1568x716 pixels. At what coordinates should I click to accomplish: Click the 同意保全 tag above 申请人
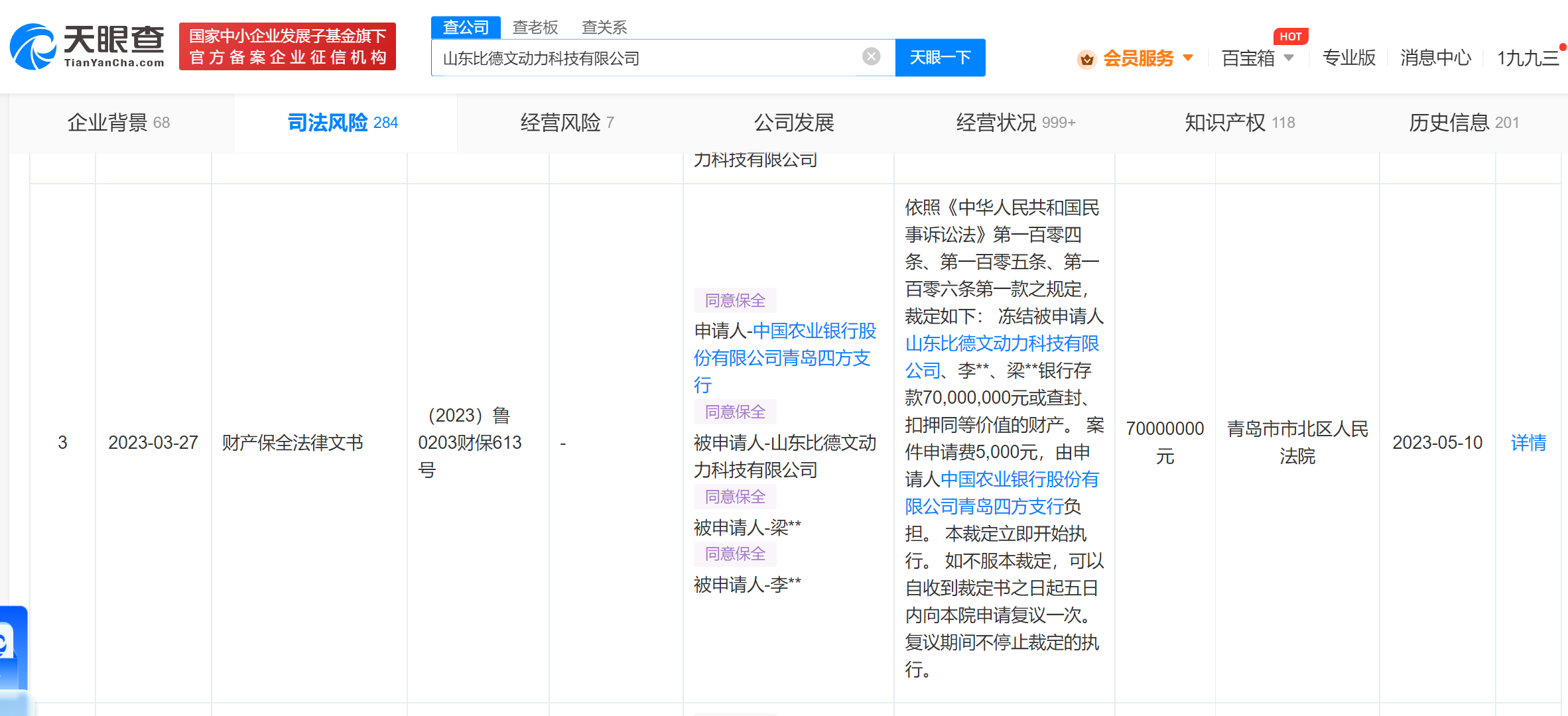[735, 300]
